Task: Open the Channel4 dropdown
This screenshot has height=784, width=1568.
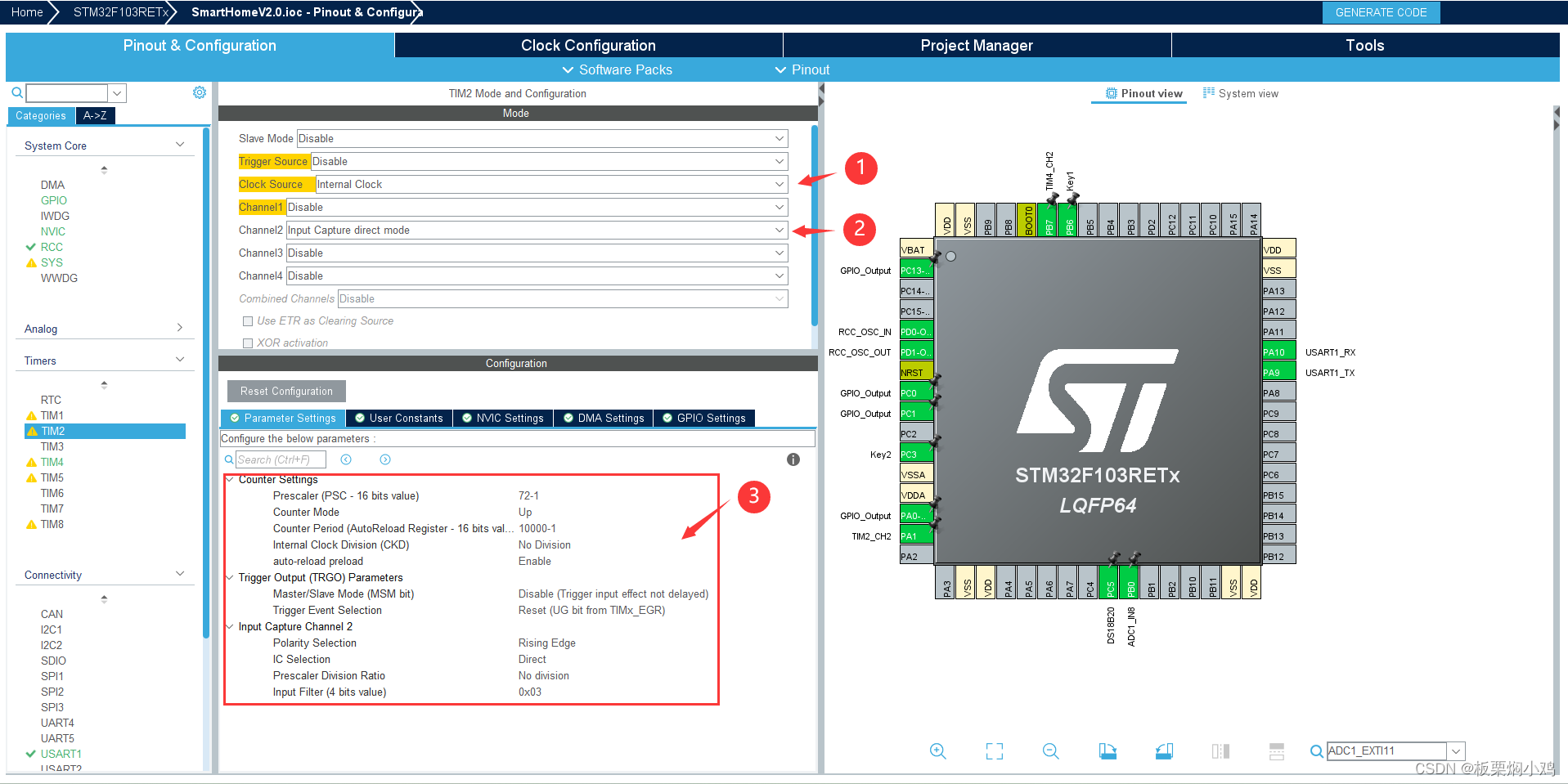Action: click(537, 276)
